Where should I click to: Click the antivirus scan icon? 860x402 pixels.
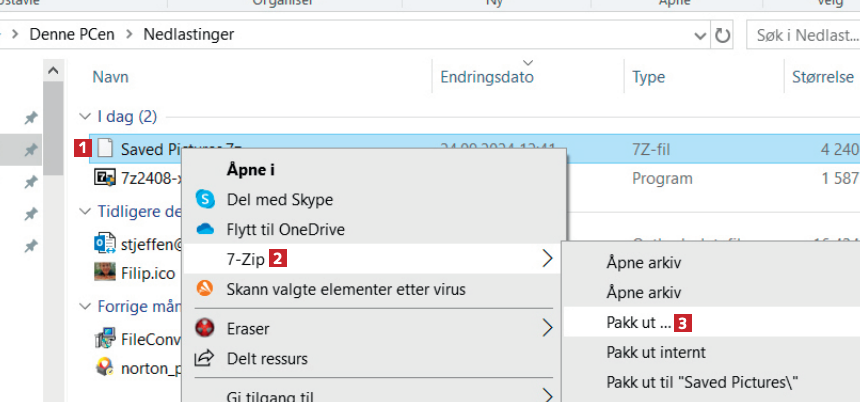[x=205, y=289]
